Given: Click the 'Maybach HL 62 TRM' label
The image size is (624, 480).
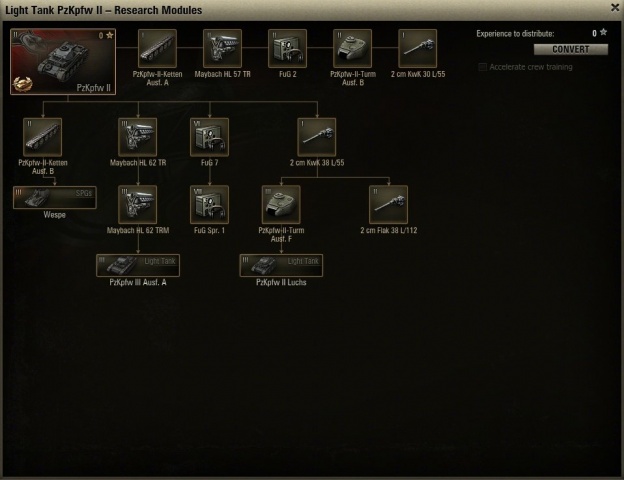Looking at the screenshot, I should pyautogui.click(x=138, y=230).
